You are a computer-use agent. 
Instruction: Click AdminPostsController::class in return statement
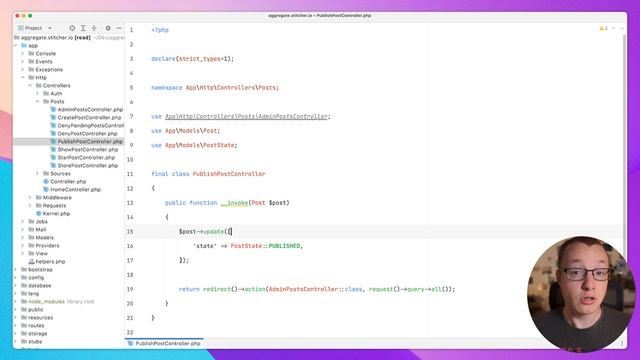tap(315, 289)
